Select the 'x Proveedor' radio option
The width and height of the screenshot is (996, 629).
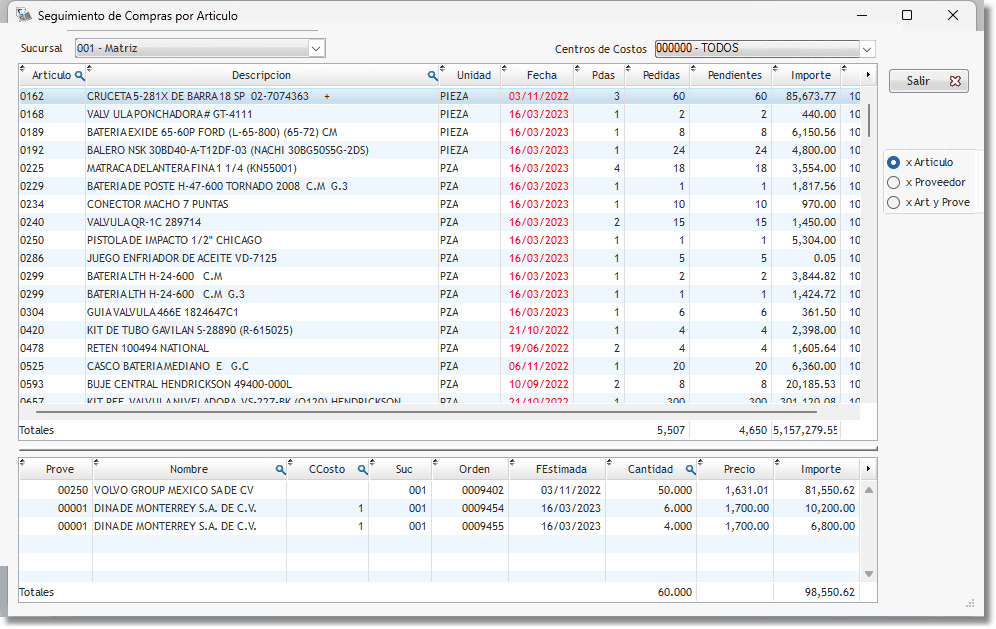[893, 182]
